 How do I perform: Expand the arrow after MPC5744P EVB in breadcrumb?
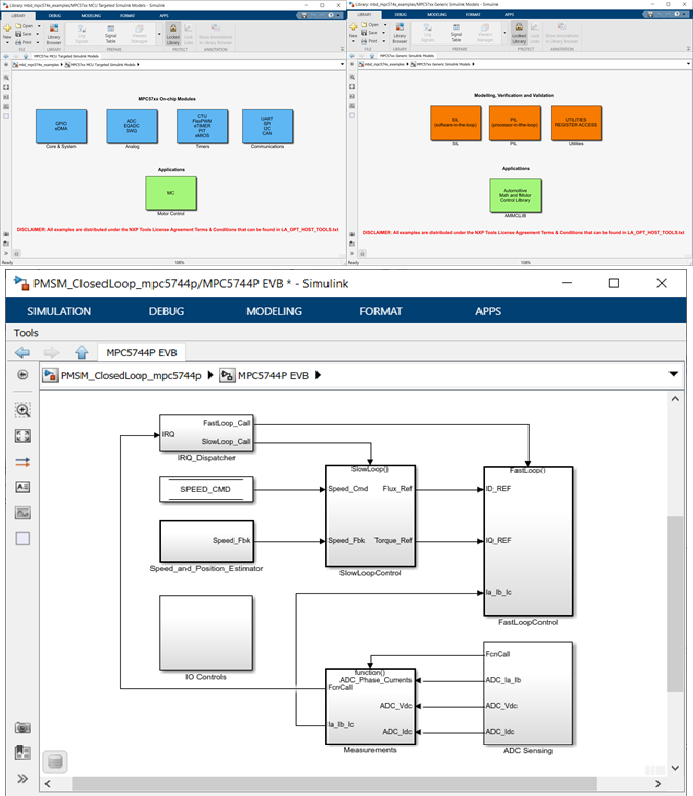coord(318,375)
